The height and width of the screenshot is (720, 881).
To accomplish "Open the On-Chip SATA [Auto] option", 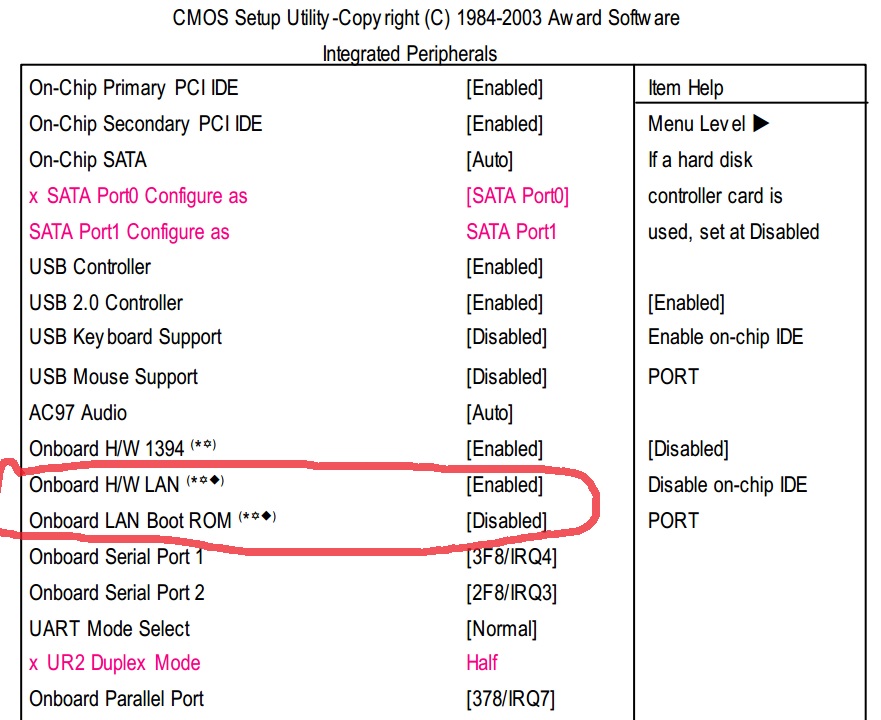I will point(489,160).
